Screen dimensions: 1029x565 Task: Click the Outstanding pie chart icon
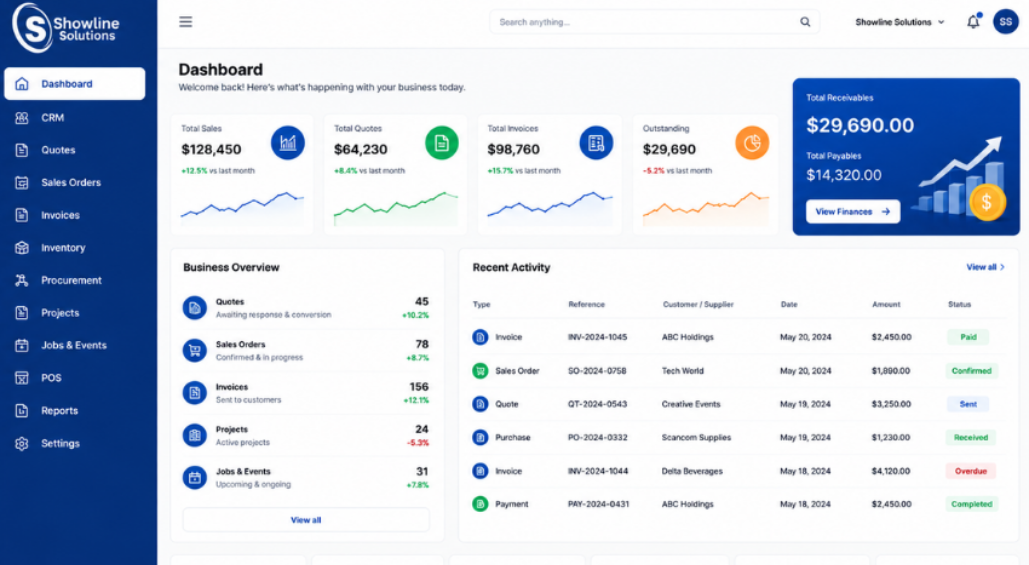752,142
